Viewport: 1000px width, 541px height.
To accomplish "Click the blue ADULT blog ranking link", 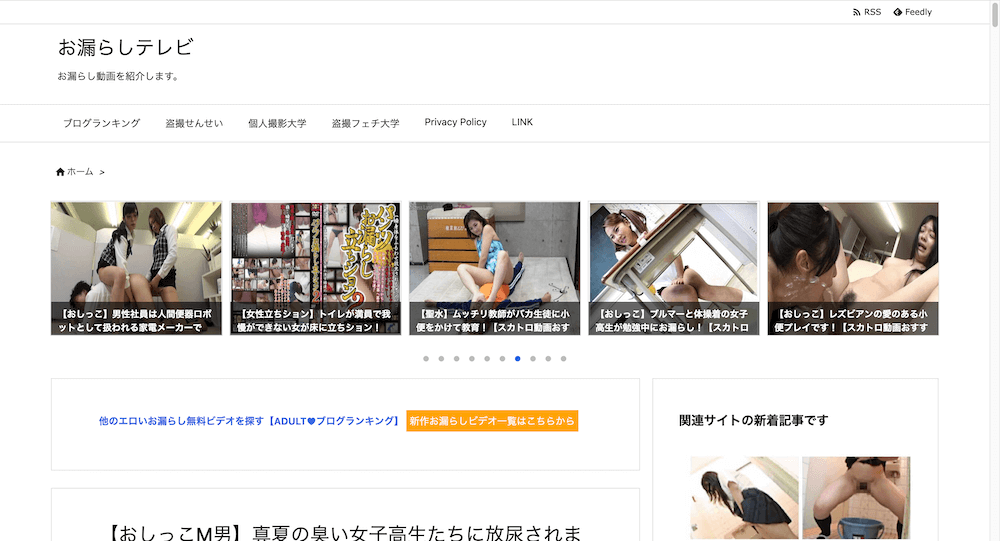I will [249, 421].
